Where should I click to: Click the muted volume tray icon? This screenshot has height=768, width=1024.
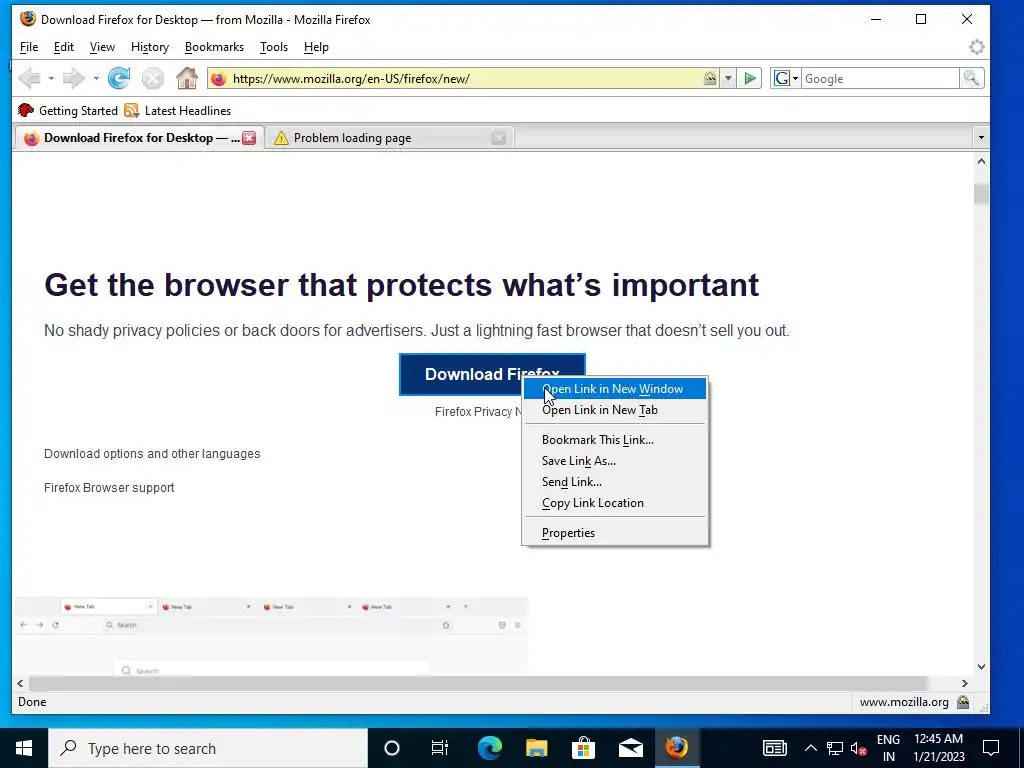click(x=859, y=748)
